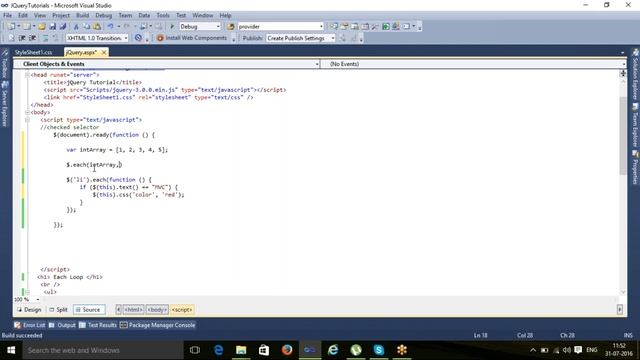Click the Open File folder icon

point(42,27)
